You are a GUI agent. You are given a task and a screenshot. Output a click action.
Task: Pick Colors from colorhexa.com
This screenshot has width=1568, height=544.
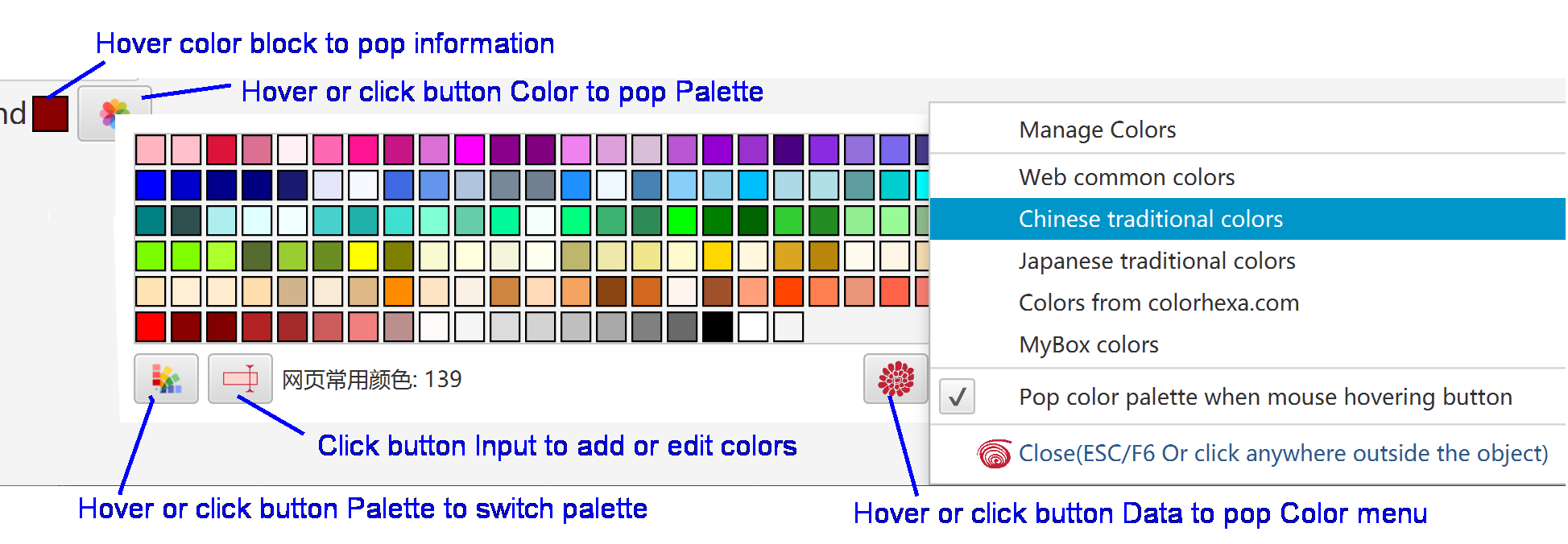(1158, 303)
